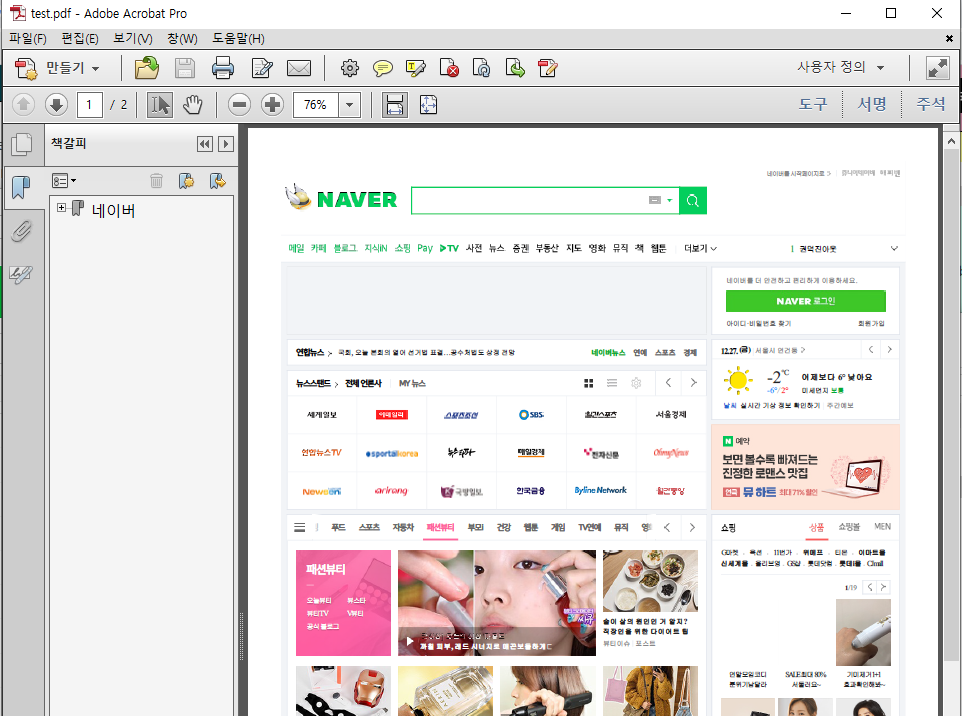Click the edit PDF text icon
Viewport: 962px width, 716px height.
click(547, 67)
